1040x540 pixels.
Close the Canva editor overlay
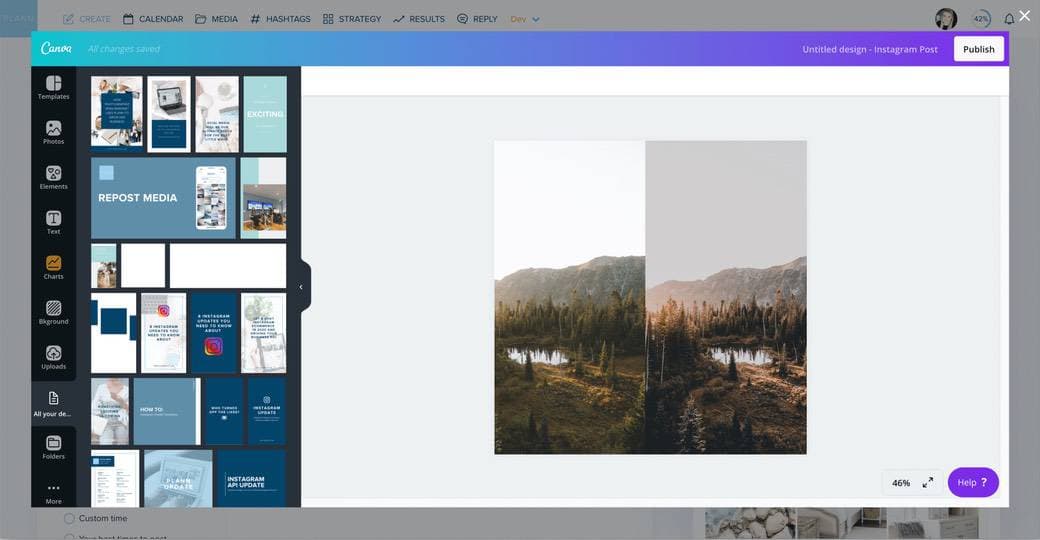tap(1025, 16)
